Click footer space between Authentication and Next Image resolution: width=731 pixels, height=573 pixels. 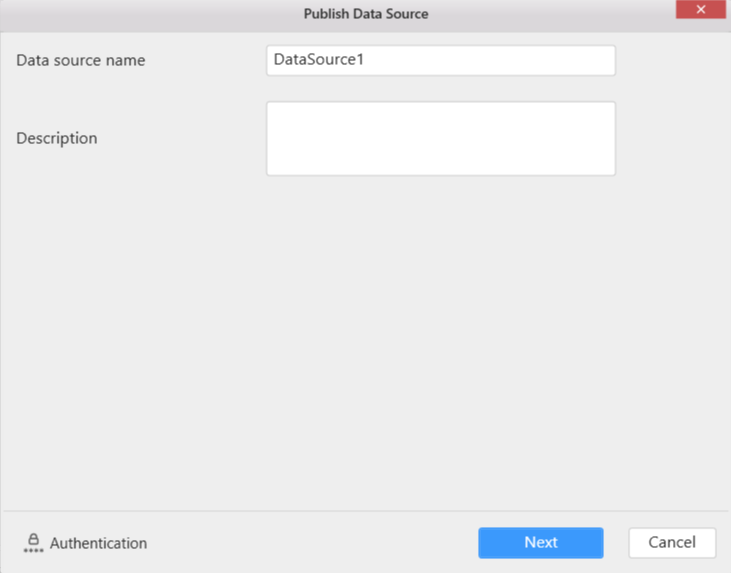click(310, 543)
